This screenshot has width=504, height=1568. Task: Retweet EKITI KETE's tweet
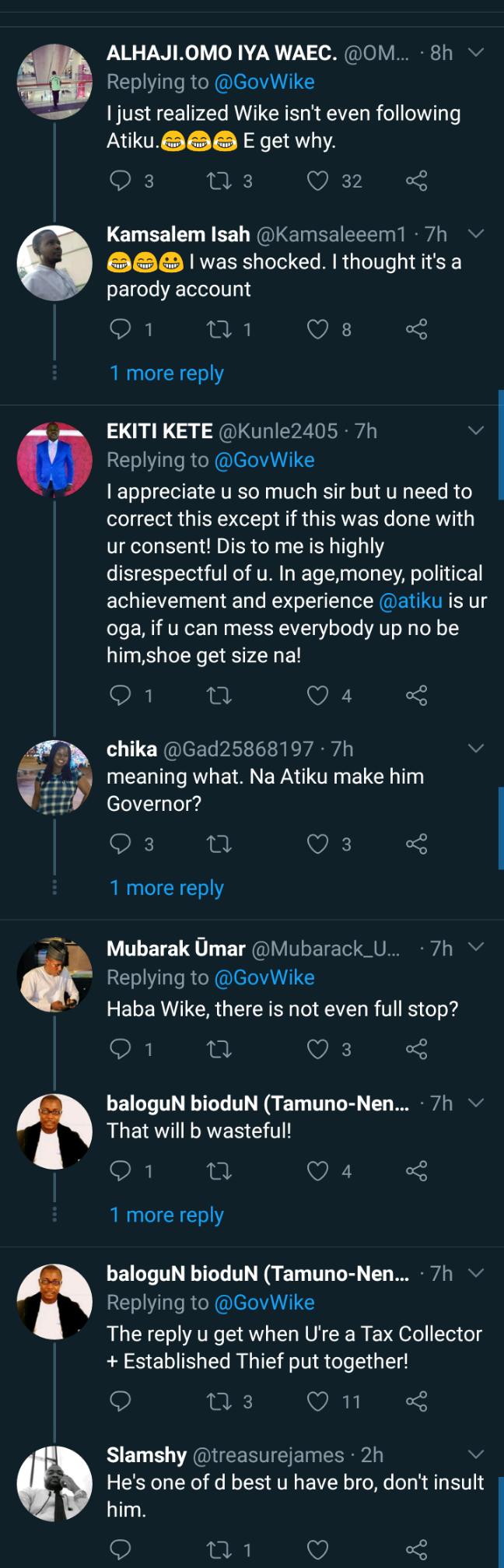point(219,695)
